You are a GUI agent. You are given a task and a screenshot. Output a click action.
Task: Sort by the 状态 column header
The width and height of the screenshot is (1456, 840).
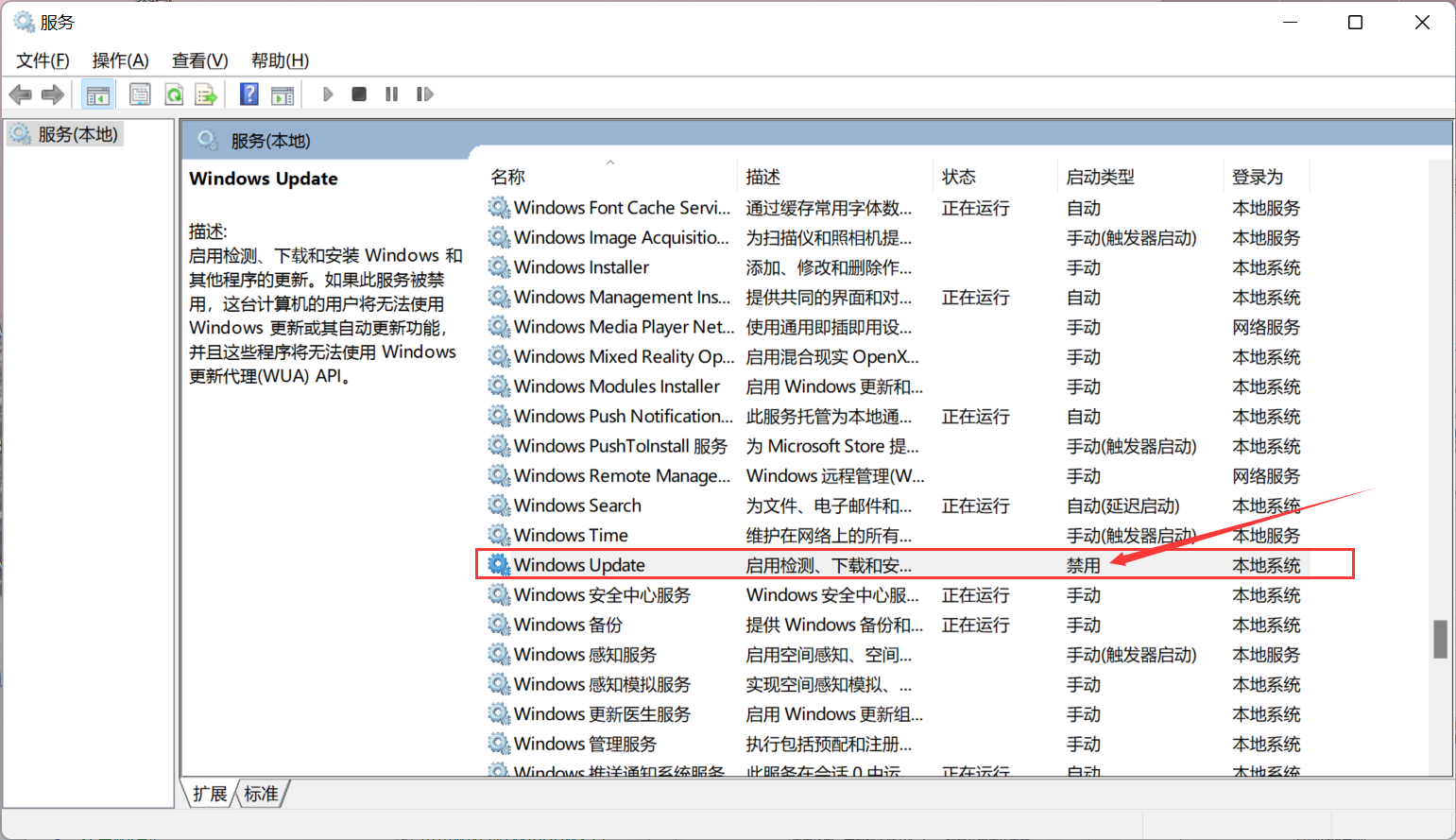(x=995, y=177)
